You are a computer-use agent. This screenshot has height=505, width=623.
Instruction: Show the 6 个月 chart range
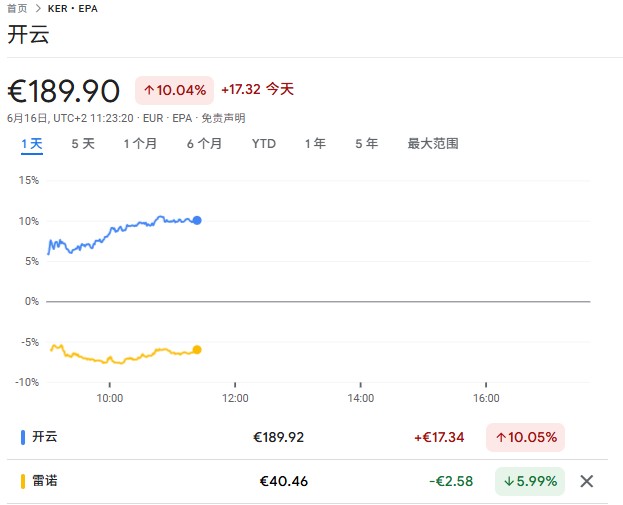click(204, 144)
